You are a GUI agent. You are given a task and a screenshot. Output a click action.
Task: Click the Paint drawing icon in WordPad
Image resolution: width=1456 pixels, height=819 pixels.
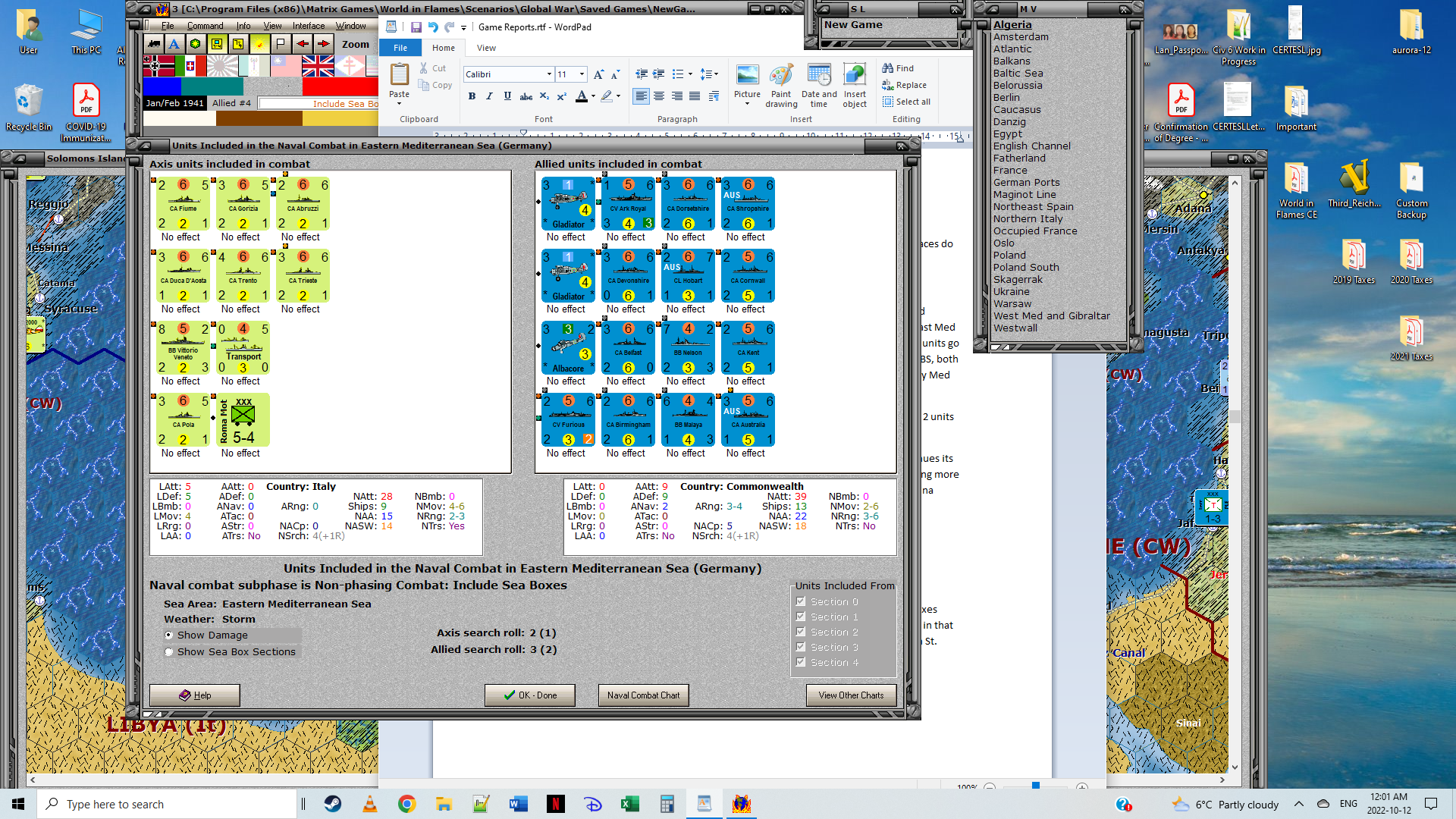[x=780, y=85]
